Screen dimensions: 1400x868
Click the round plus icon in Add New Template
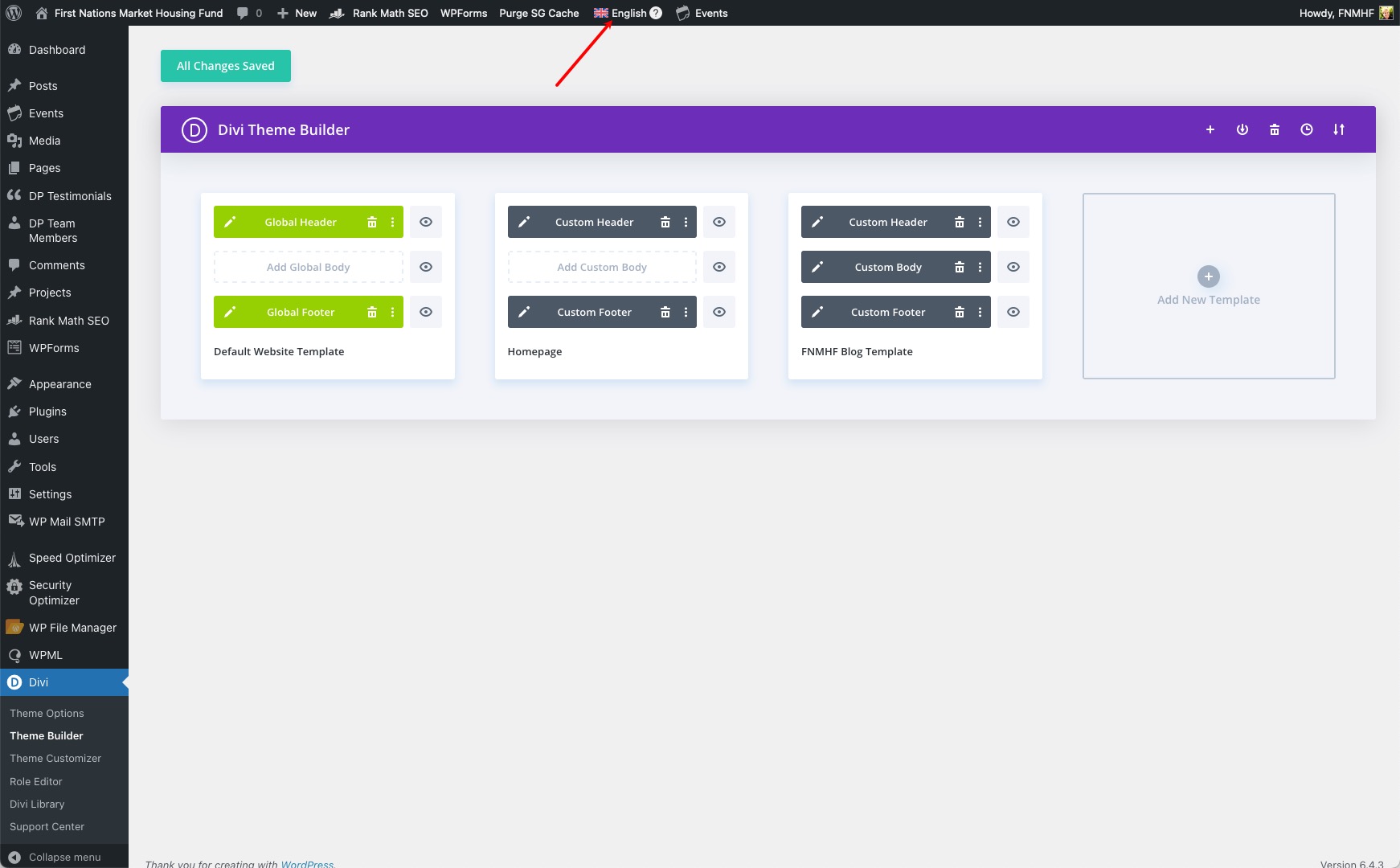(1208, 276)
